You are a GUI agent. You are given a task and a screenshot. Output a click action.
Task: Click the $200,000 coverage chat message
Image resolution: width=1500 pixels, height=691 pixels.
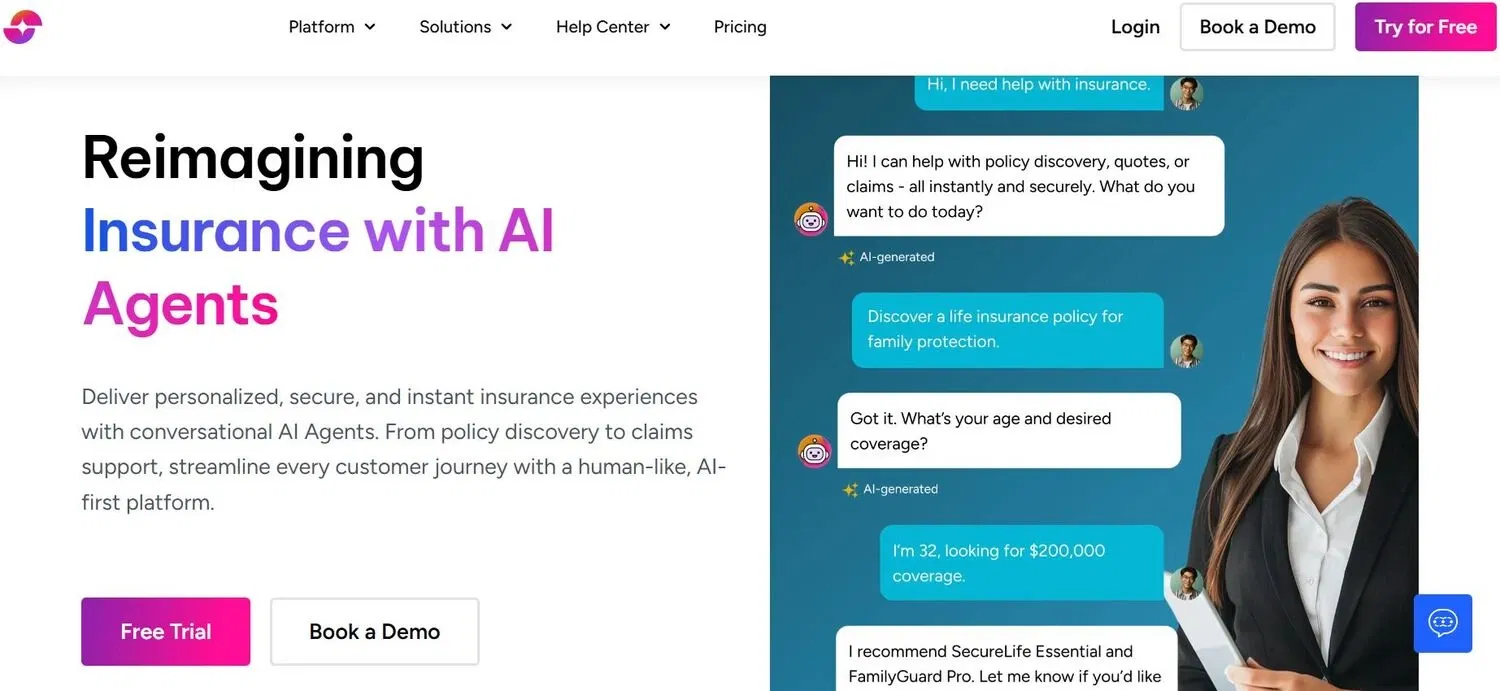pos(1020,563)
